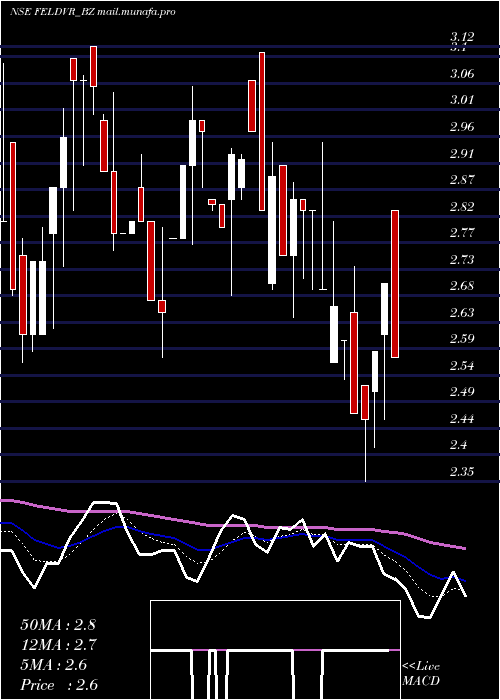Click the MACD inset panel
Image resolution: width=500 pixels, height=700 pixels.
(x=275, y=650)
